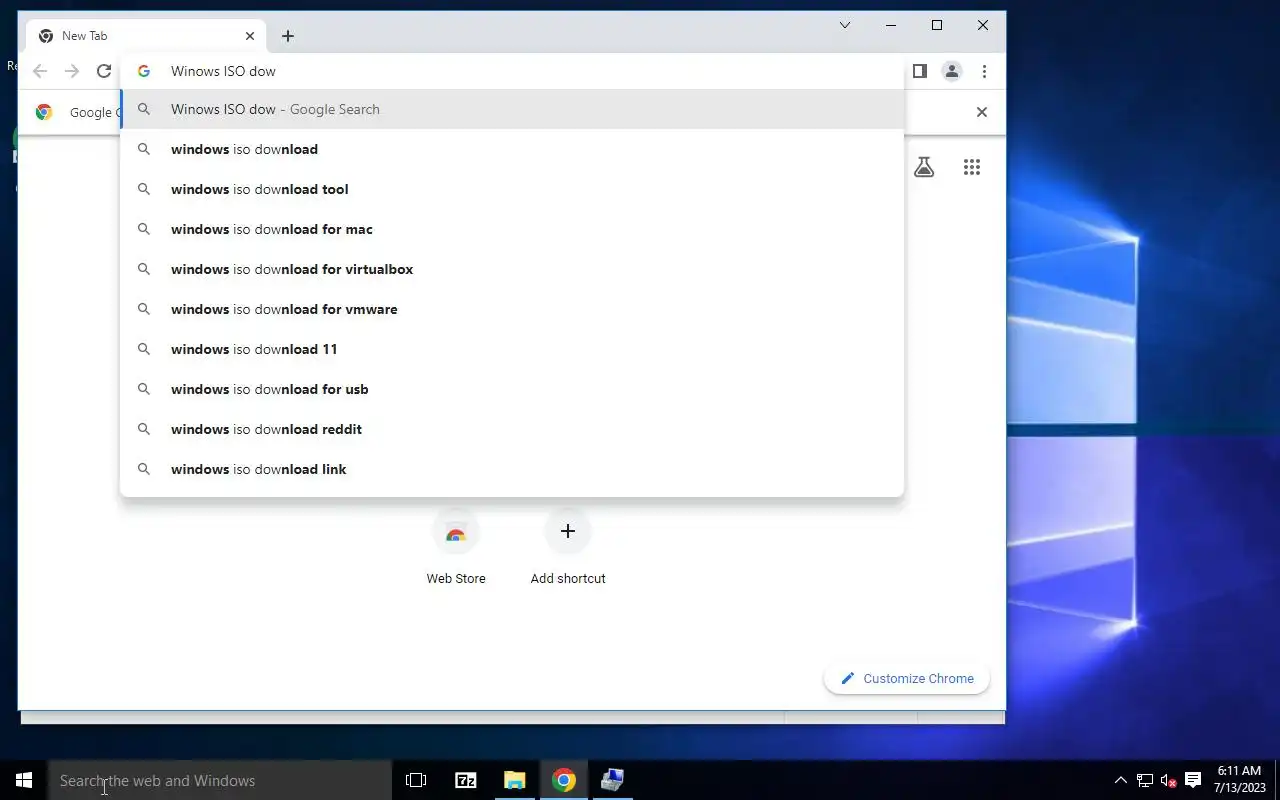Choose suggestion 'windows iso download for mac'
The image size is (1280, 800).
[x=512, y=229]
